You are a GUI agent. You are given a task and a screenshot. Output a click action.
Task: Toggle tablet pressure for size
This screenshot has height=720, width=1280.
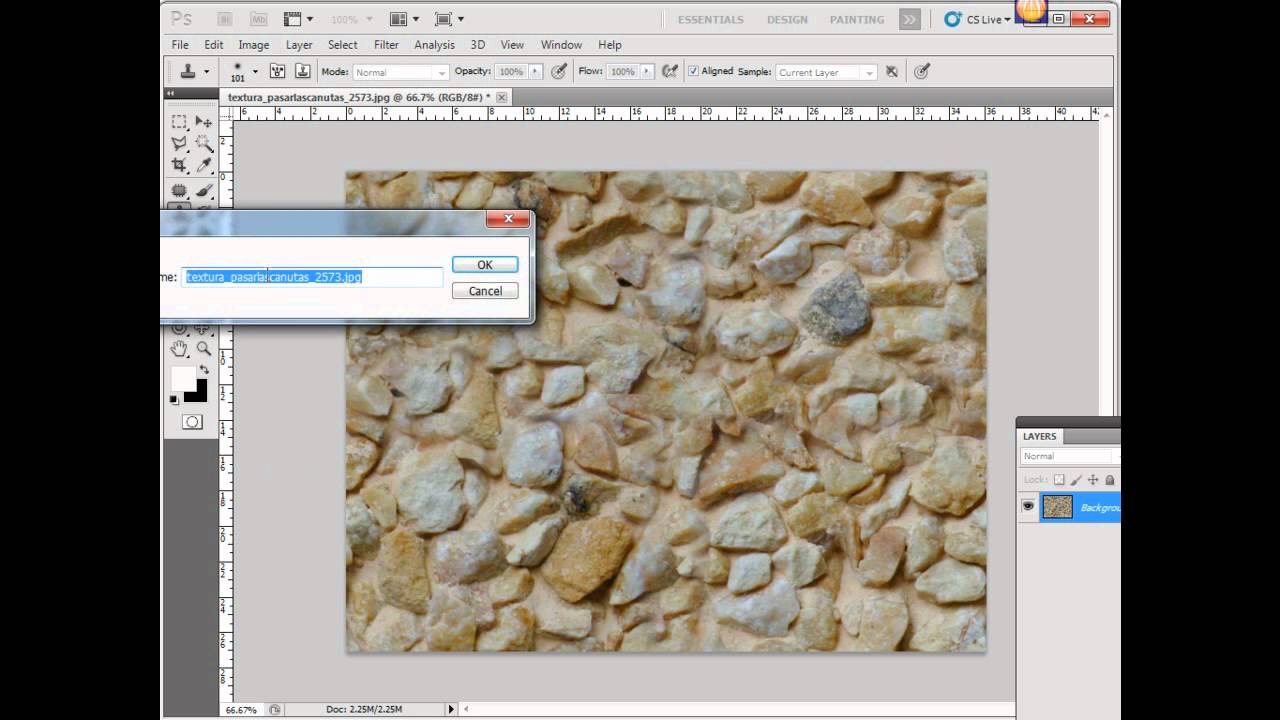click(x=922, y=71)
